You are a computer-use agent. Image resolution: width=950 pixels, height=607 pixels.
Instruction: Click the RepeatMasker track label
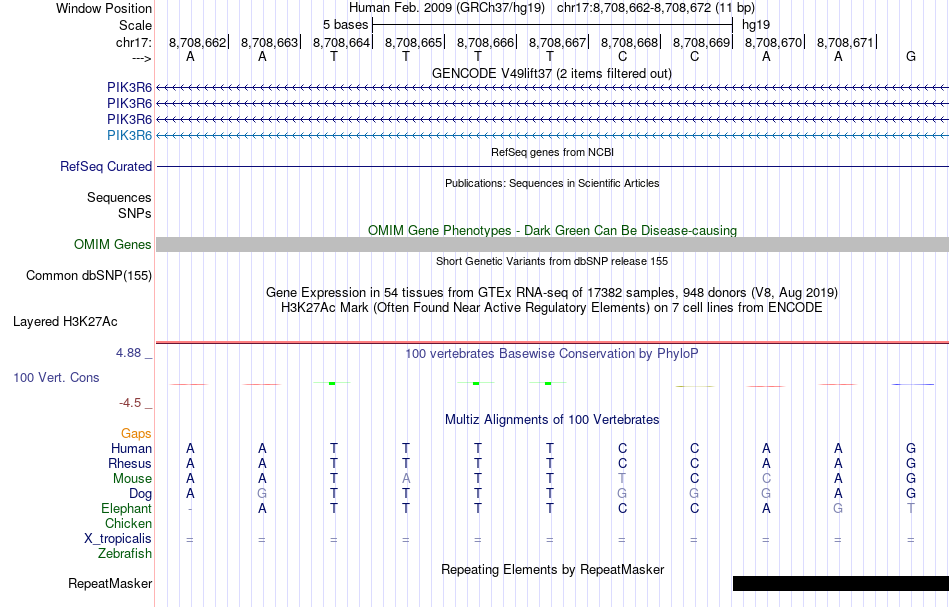tap(110, 583)
